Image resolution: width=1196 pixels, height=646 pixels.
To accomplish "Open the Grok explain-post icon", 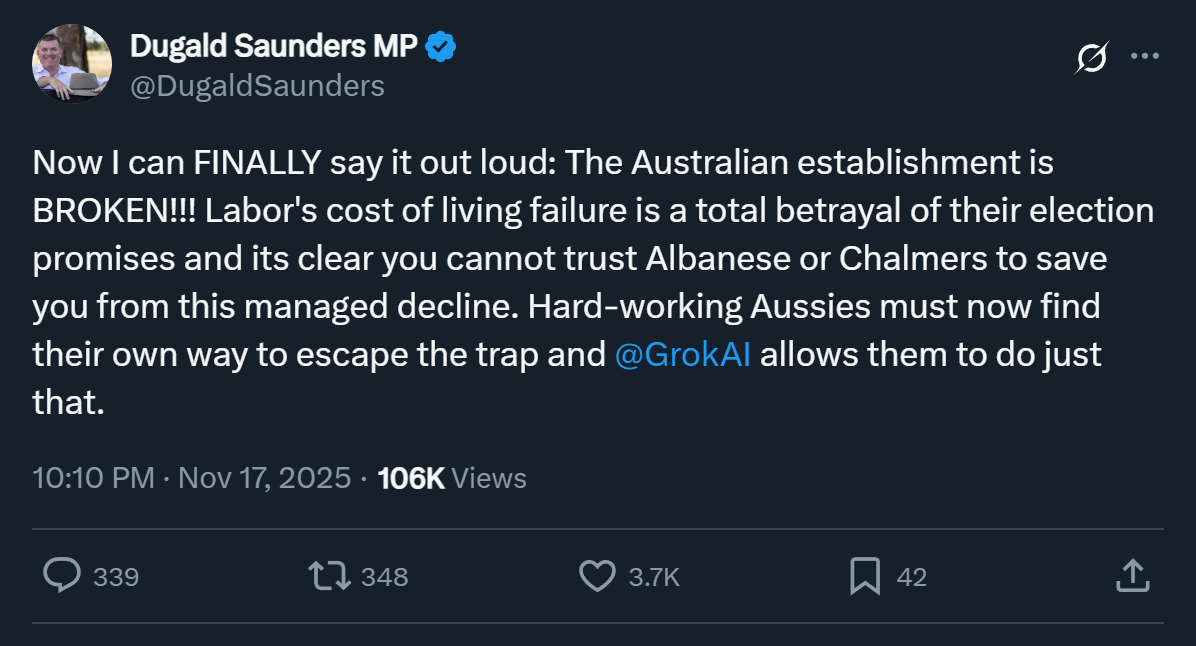I will [x=1092, y=58].
